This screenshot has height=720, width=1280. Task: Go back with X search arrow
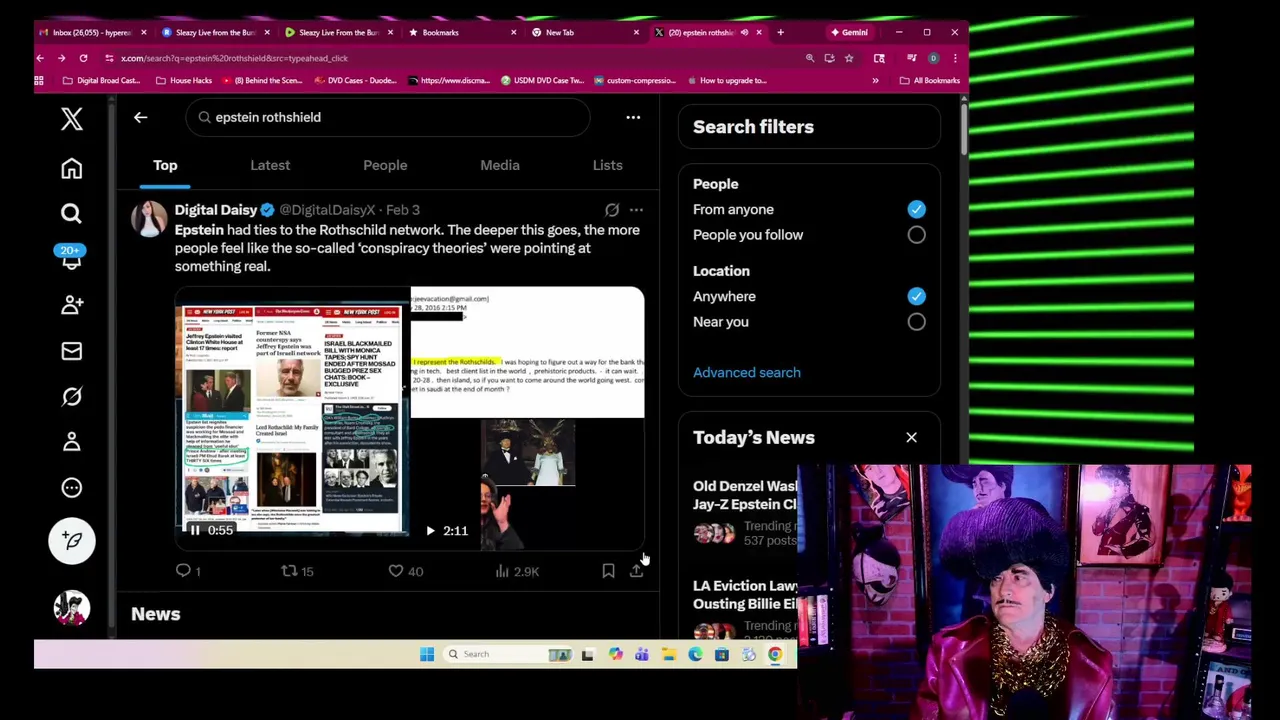point(140,117)
